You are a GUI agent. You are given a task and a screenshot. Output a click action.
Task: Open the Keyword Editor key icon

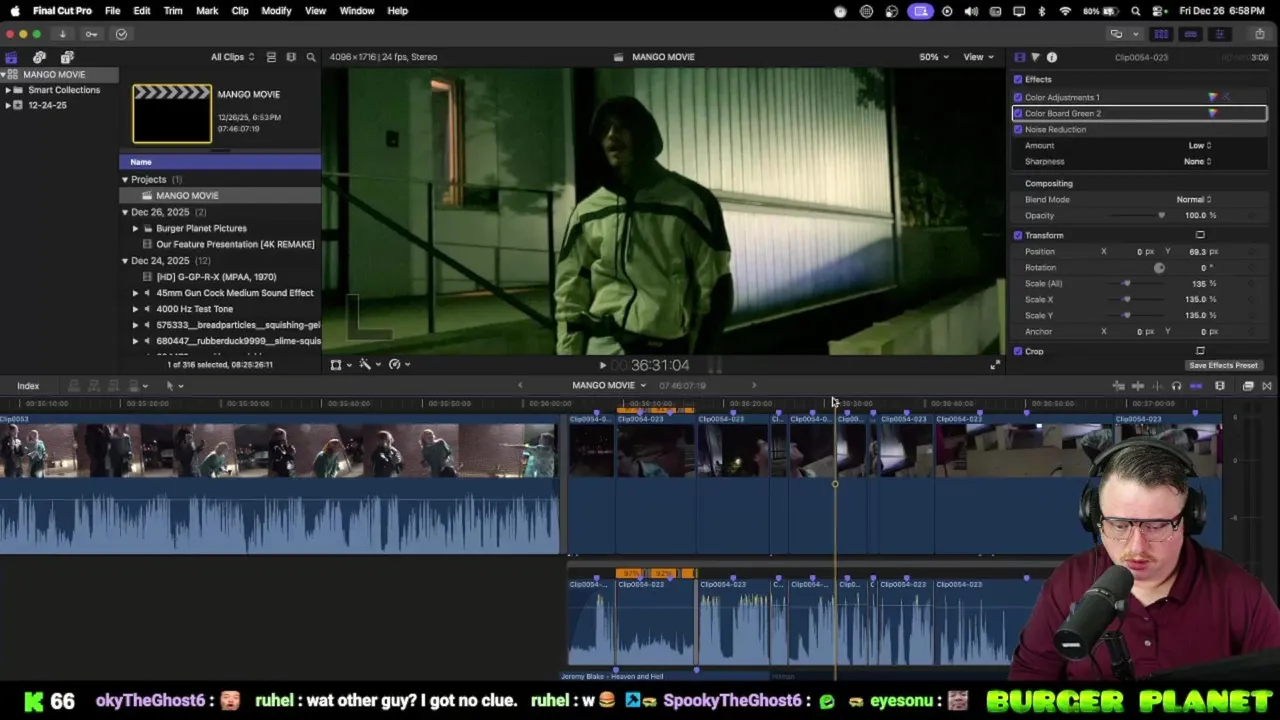coord(91,34)
